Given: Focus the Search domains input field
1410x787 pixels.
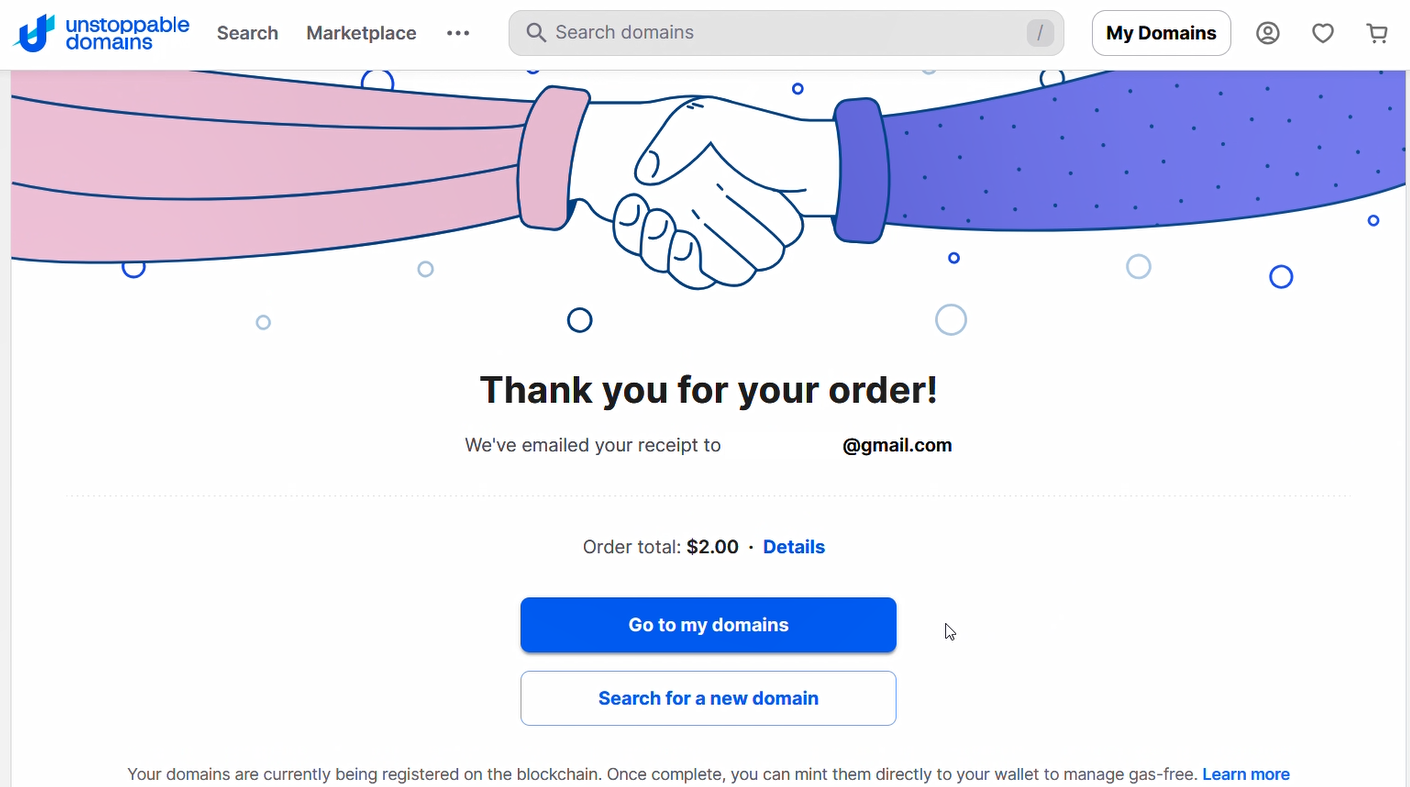Looking at the screenshot, I should [786, 33].
